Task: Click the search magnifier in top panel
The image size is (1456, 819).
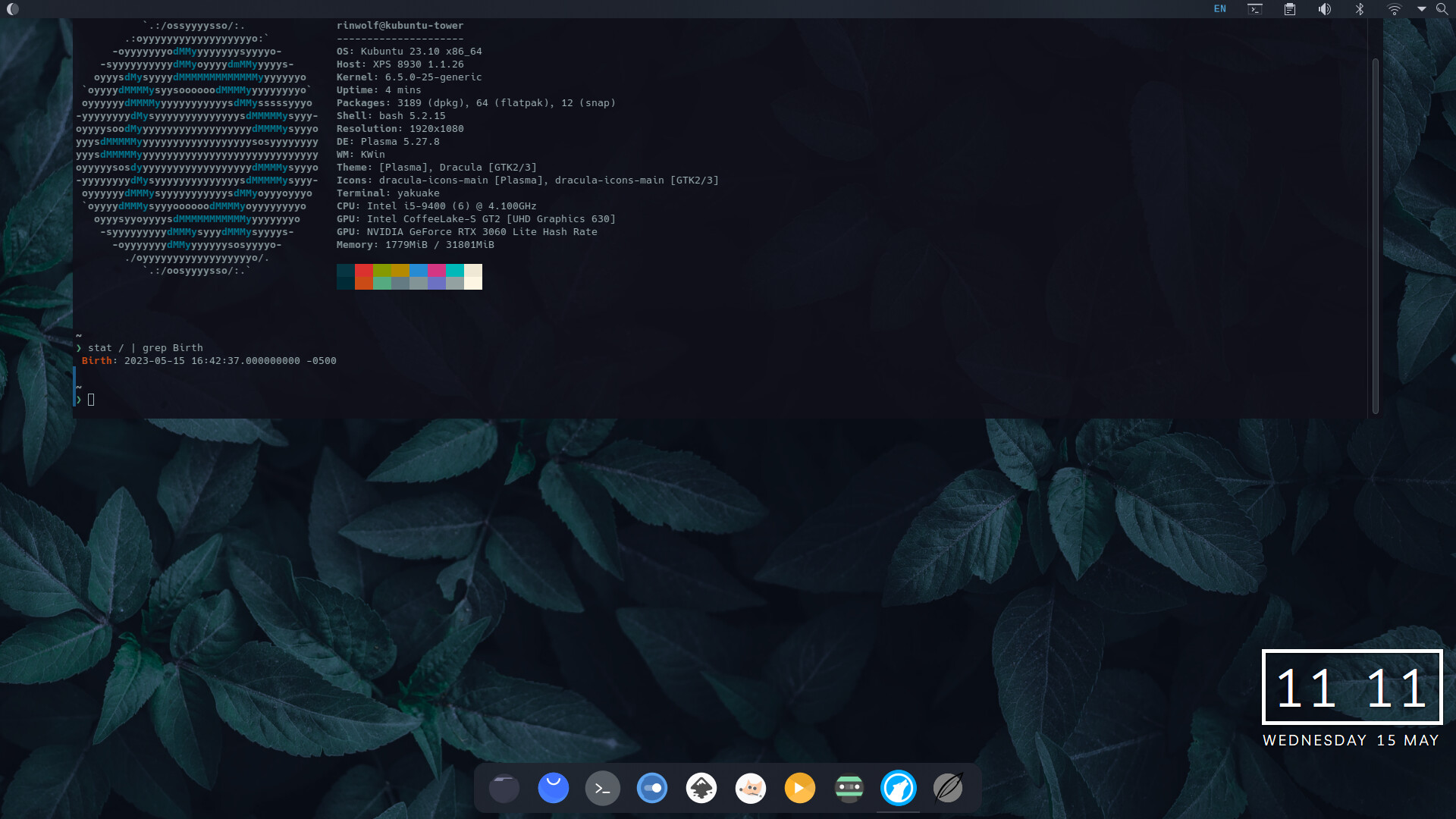Action: [1442, 9]
